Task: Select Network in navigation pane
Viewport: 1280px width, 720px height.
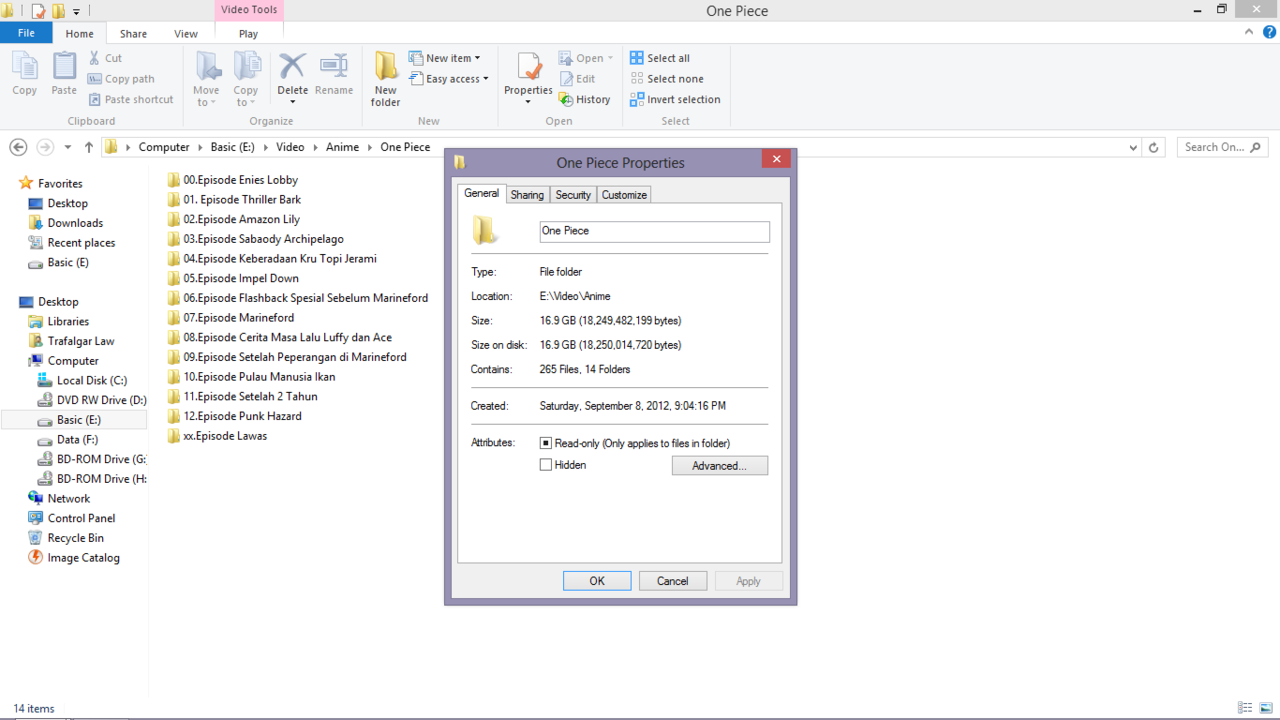Action: pyautogui.click(x=59, y=498)
